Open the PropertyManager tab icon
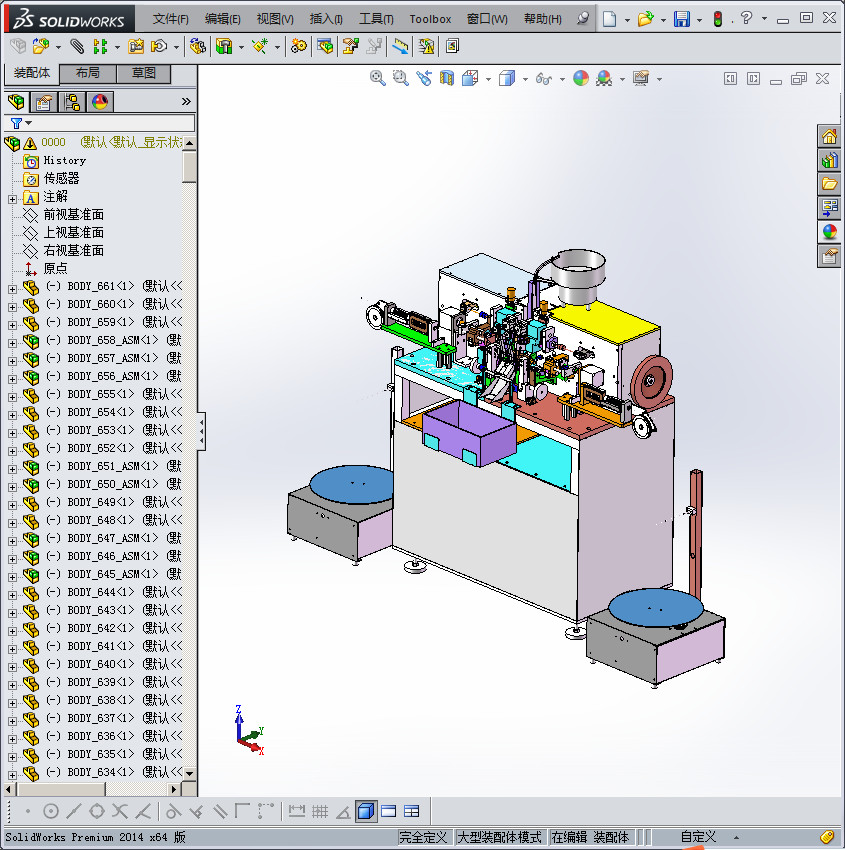The height and width of the screenshot is (850, 845). pyautogui.click(x=44, y=102)
